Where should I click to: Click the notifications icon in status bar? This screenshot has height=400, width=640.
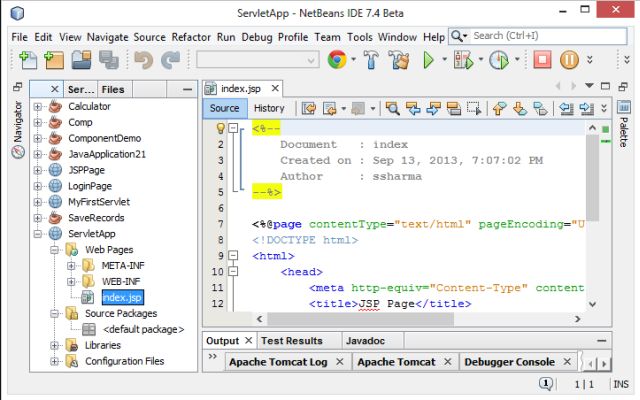(x=546, y=384)
